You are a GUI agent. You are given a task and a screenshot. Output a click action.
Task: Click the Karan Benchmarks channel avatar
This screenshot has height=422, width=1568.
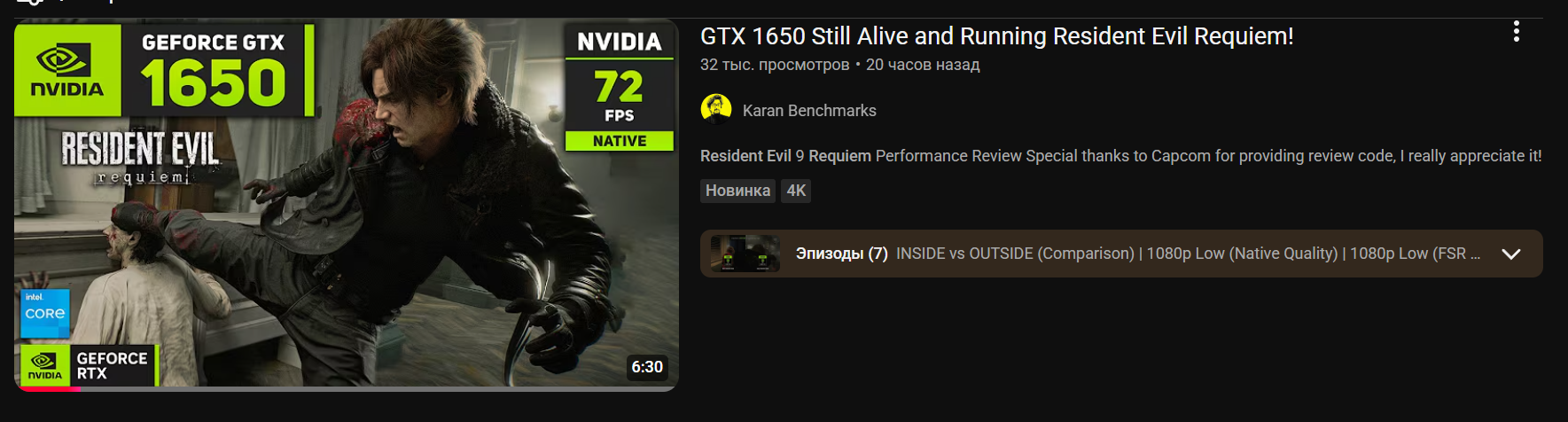716,110
